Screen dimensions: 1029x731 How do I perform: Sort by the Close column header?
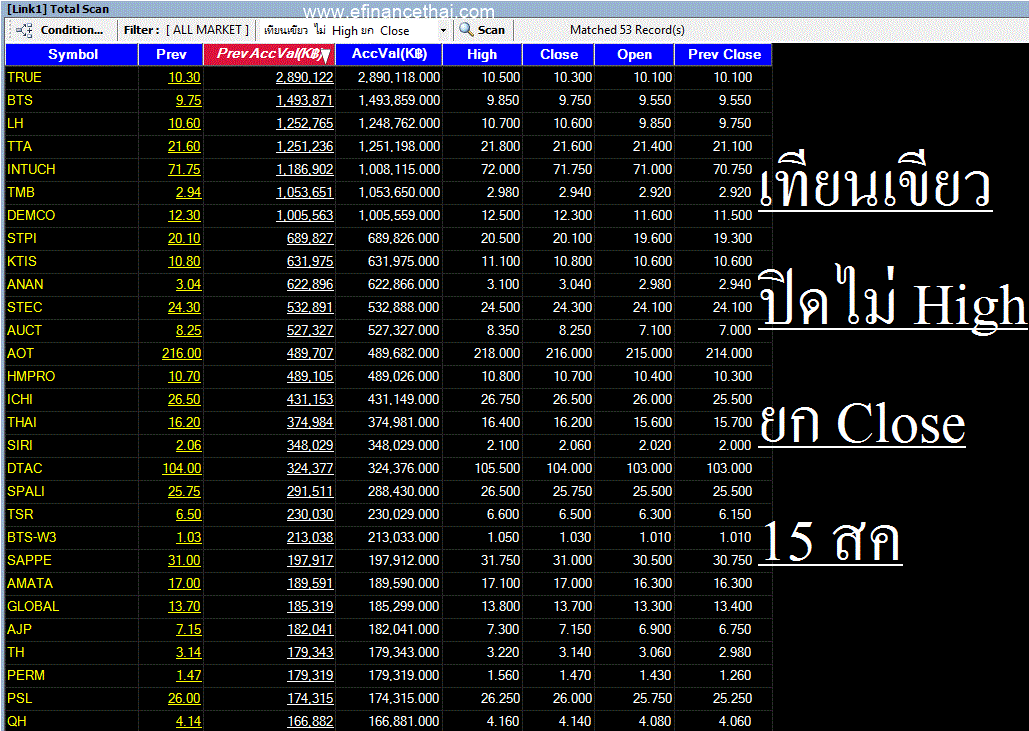(559, 54)
